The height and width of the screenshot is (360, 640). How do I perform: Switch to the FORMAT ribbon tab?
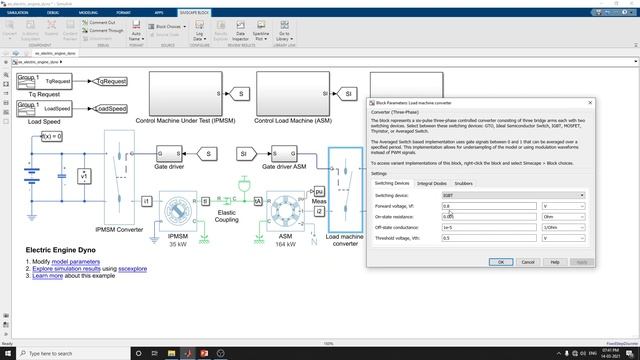point(123,13)
